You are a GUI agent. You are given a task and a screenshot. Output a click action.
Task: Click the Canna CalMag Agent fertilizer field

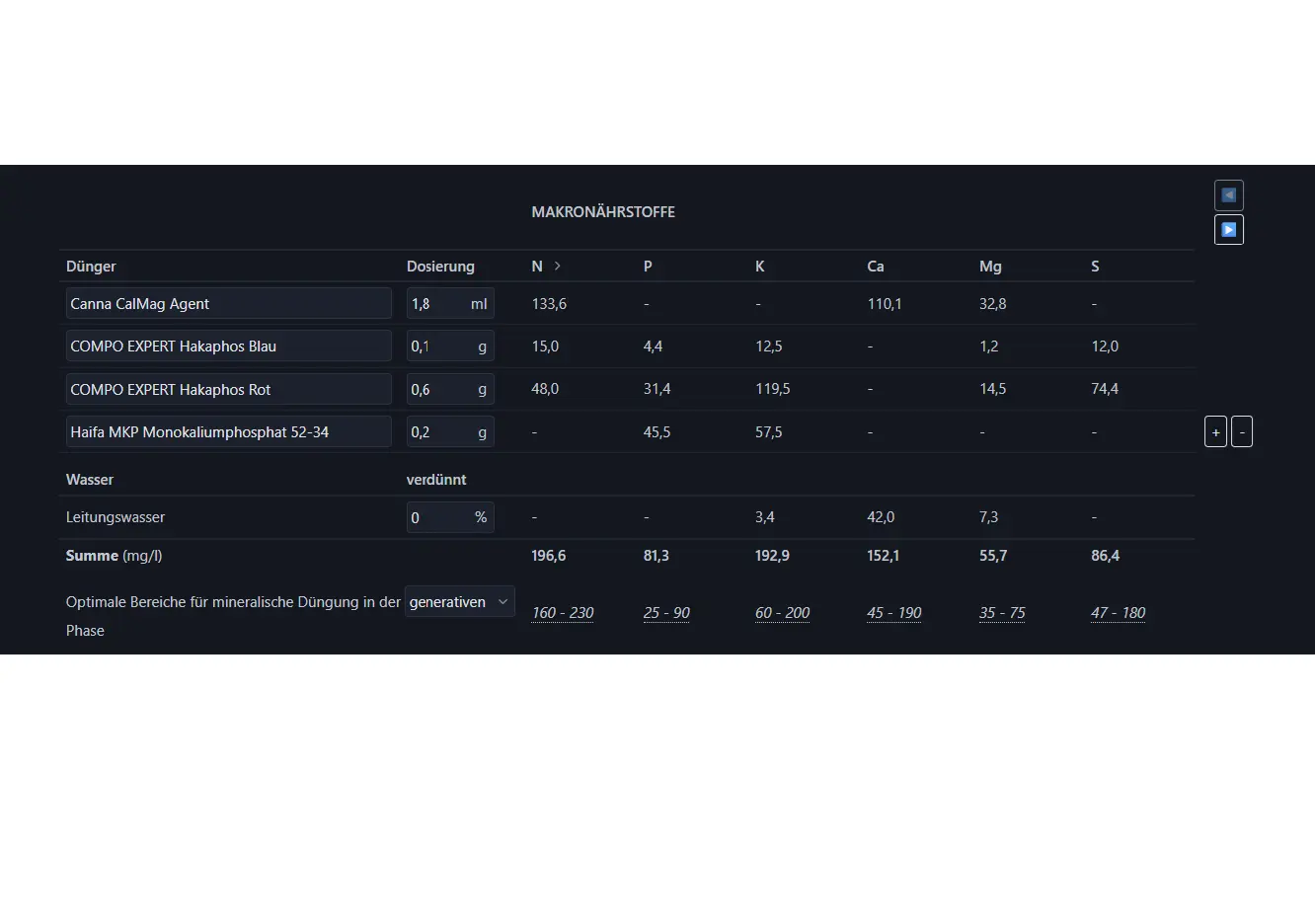(228, 304)
